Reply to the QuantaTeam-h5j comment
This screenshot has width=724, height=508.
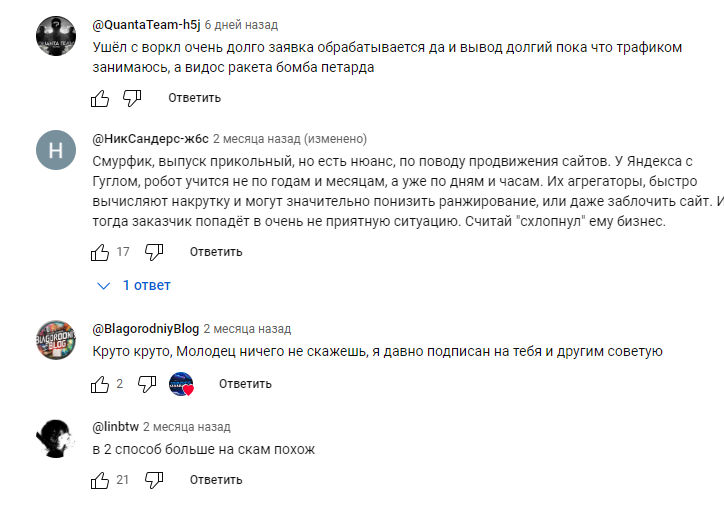[194, 98]
